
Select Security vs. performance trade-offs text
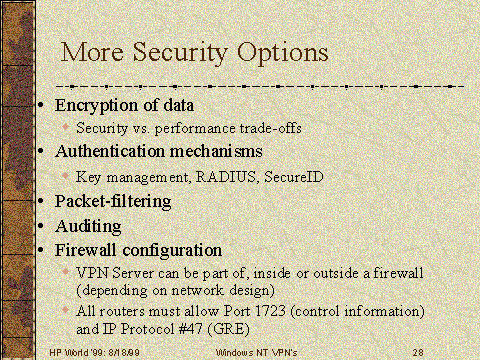tap(189, 128)
